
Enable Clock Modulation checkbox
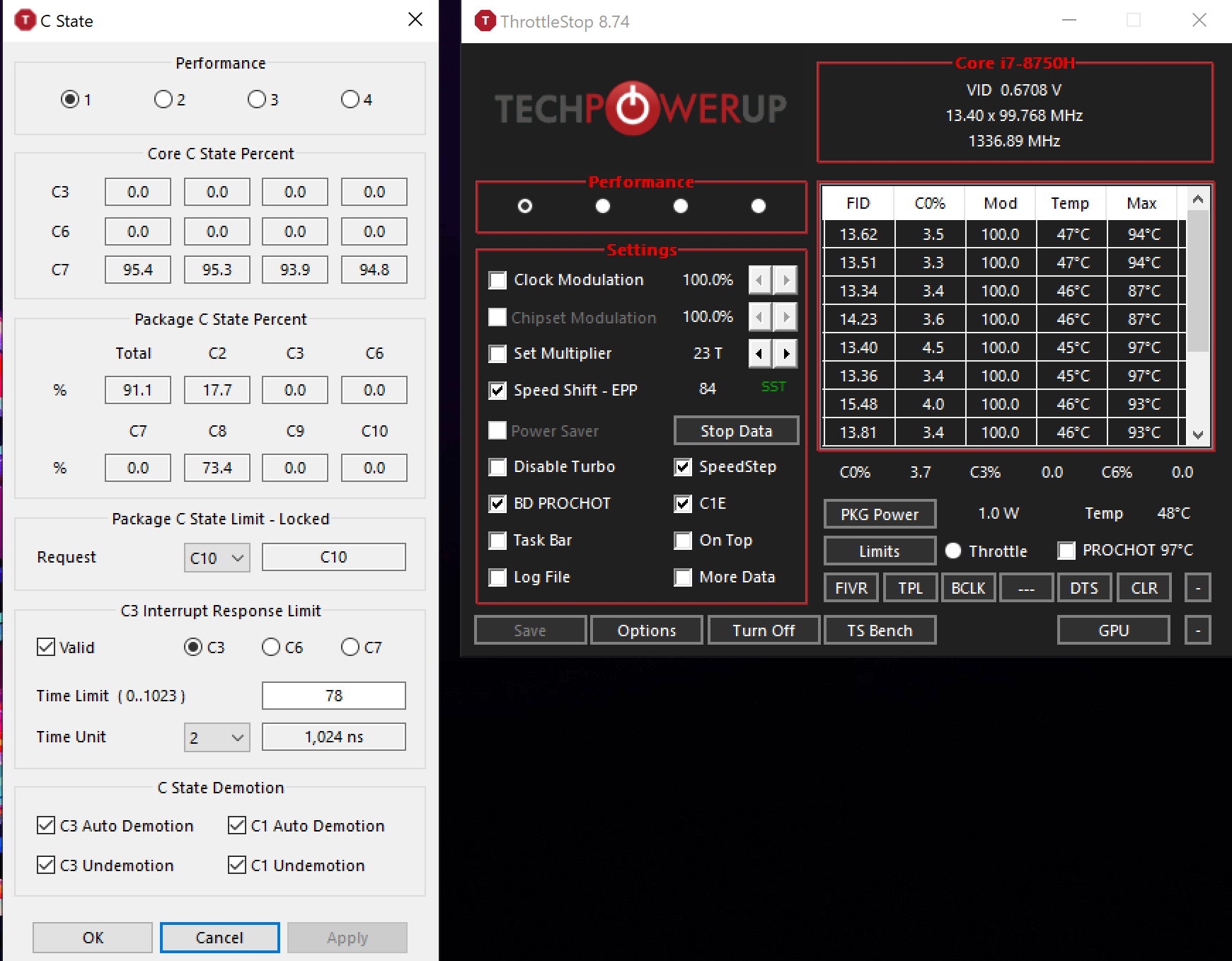click(x=498, y=280)
